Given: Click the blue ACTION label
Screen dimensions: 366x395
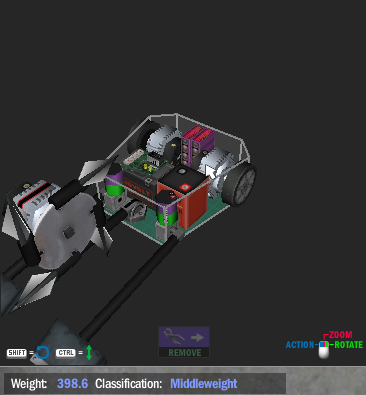Looking at the screenshot, I should pos(300,345).
